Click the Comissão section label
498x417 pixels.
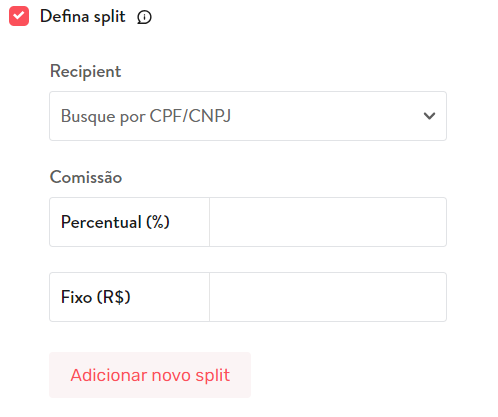pos(86,177)
